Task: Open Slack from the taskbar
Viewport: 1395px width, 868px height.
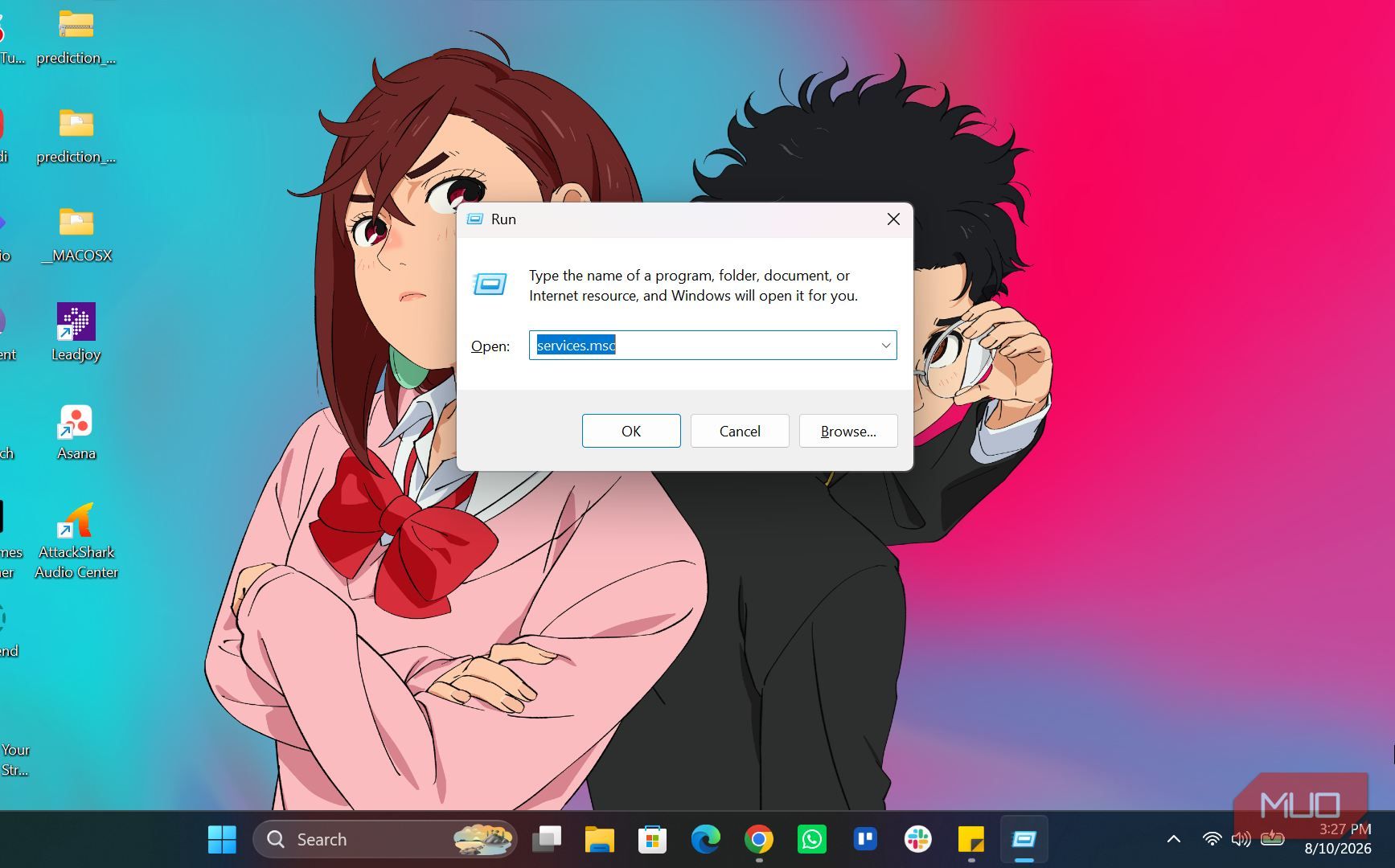Action: click(x=917, y=839)
